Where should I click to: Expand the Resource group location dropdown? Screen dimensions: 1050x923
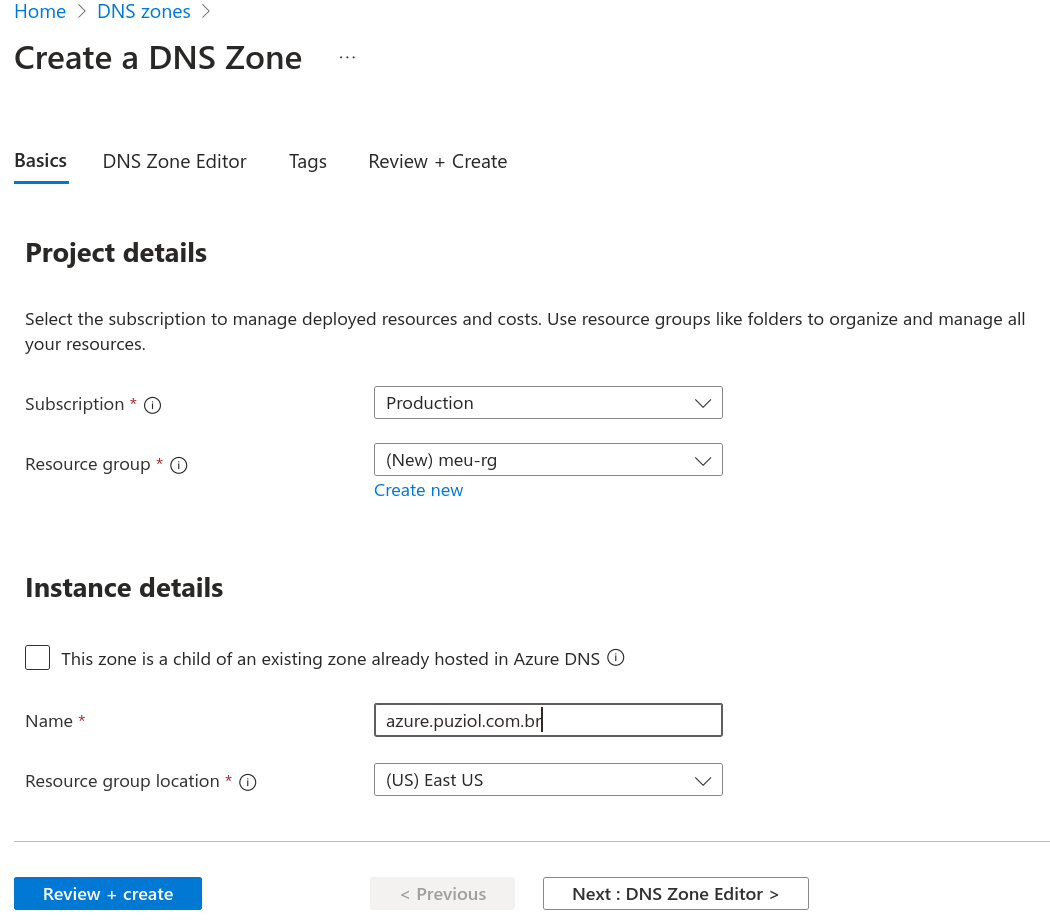pos(548,780)
